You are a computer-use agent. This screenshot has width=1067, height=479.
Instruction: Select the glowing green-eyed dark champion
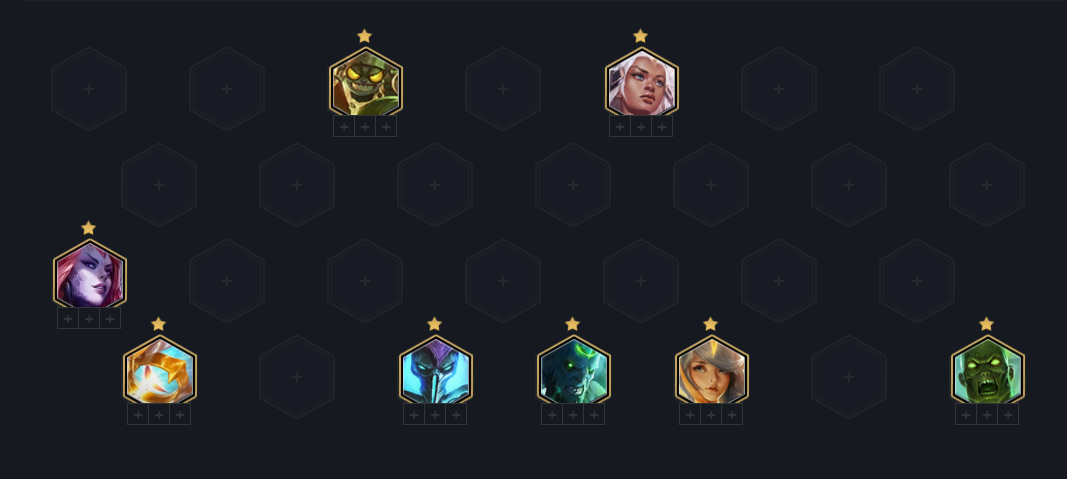[574, 370]
